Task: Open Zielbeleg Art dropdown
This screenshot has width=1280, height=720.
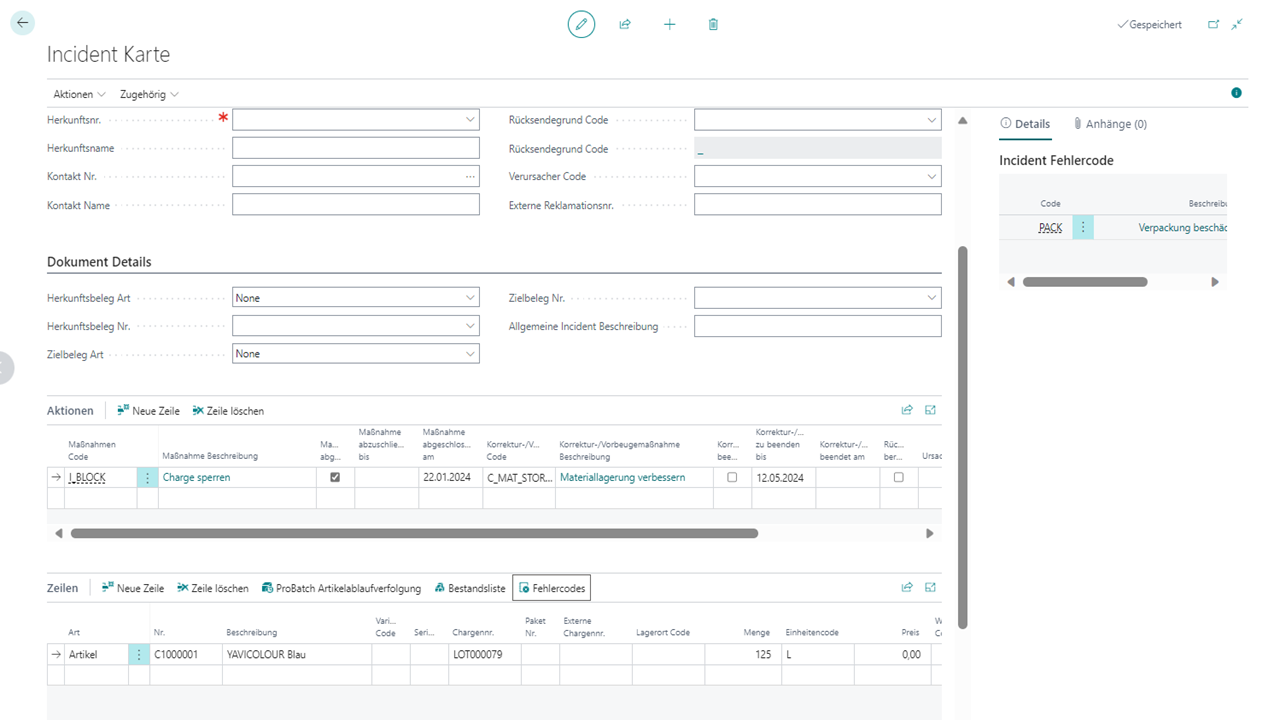Action: 470,354
